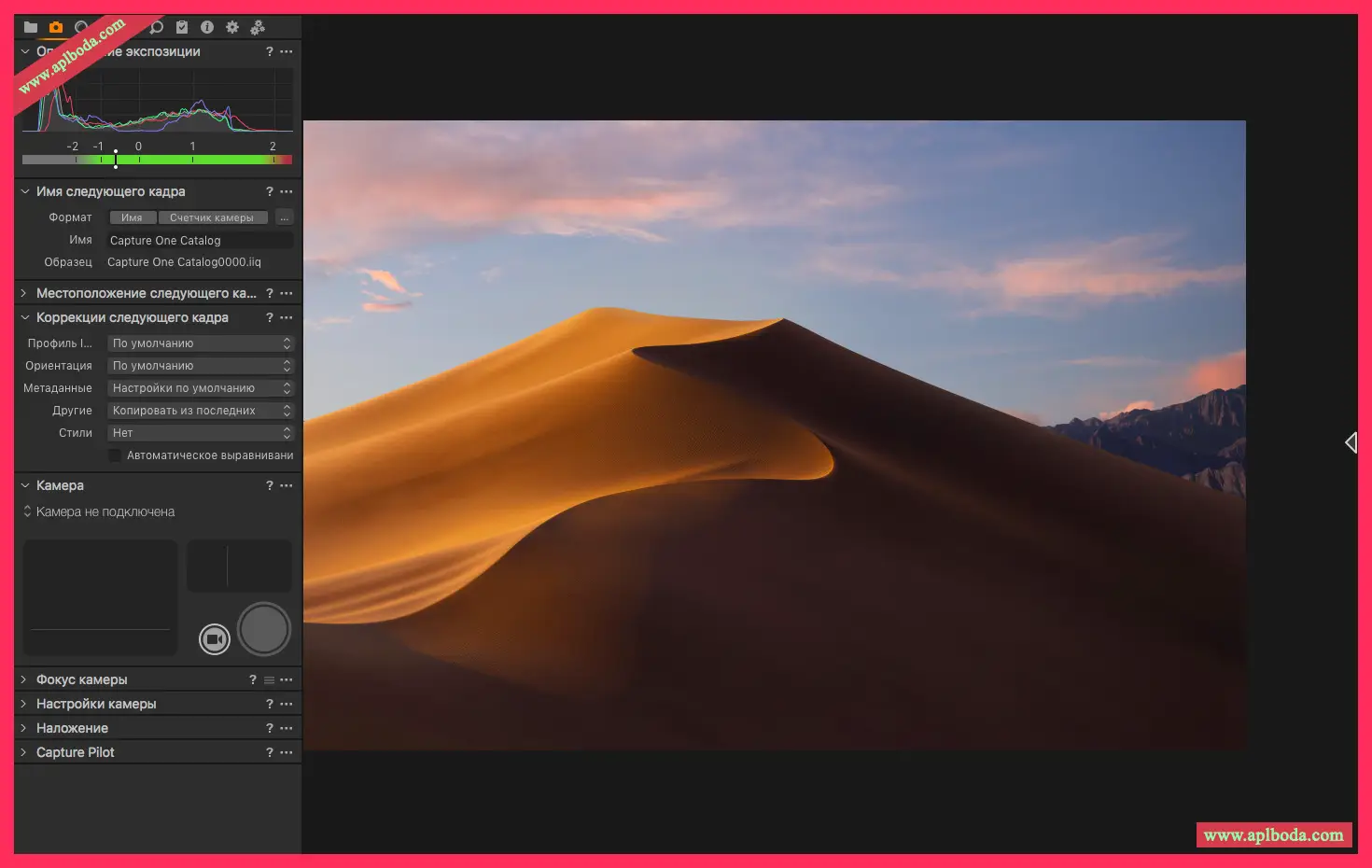Screen dimensions: 1372x868
Task: Click the live view camera icon
Action: [x=214, y=638]
